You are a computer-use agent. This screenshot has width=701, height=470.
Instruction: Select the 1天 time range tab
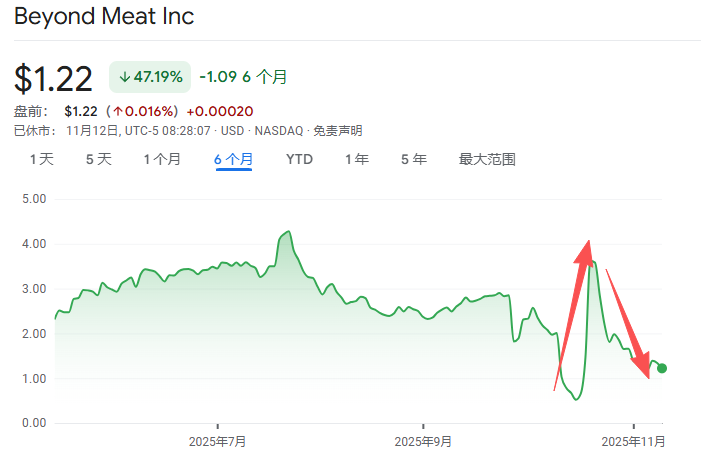point(41,159)
